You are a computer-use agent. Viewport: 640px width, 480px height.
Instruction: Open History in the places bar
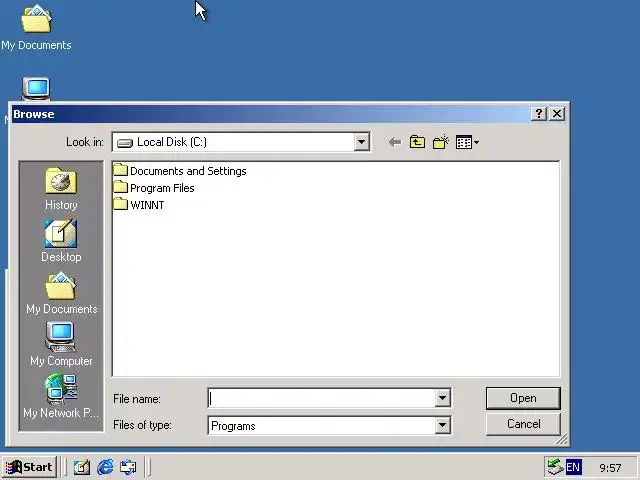pos(61,189)
